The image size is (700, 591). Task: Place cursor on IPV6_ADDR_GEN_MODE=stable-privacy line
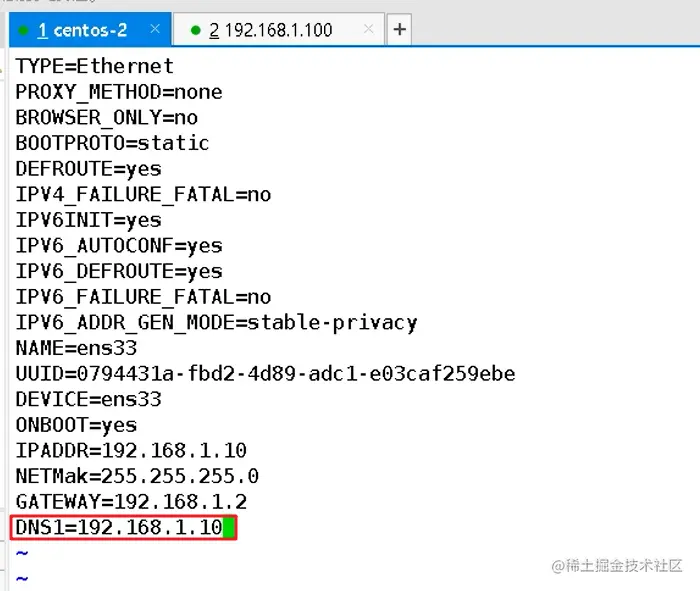coord(216,323)
